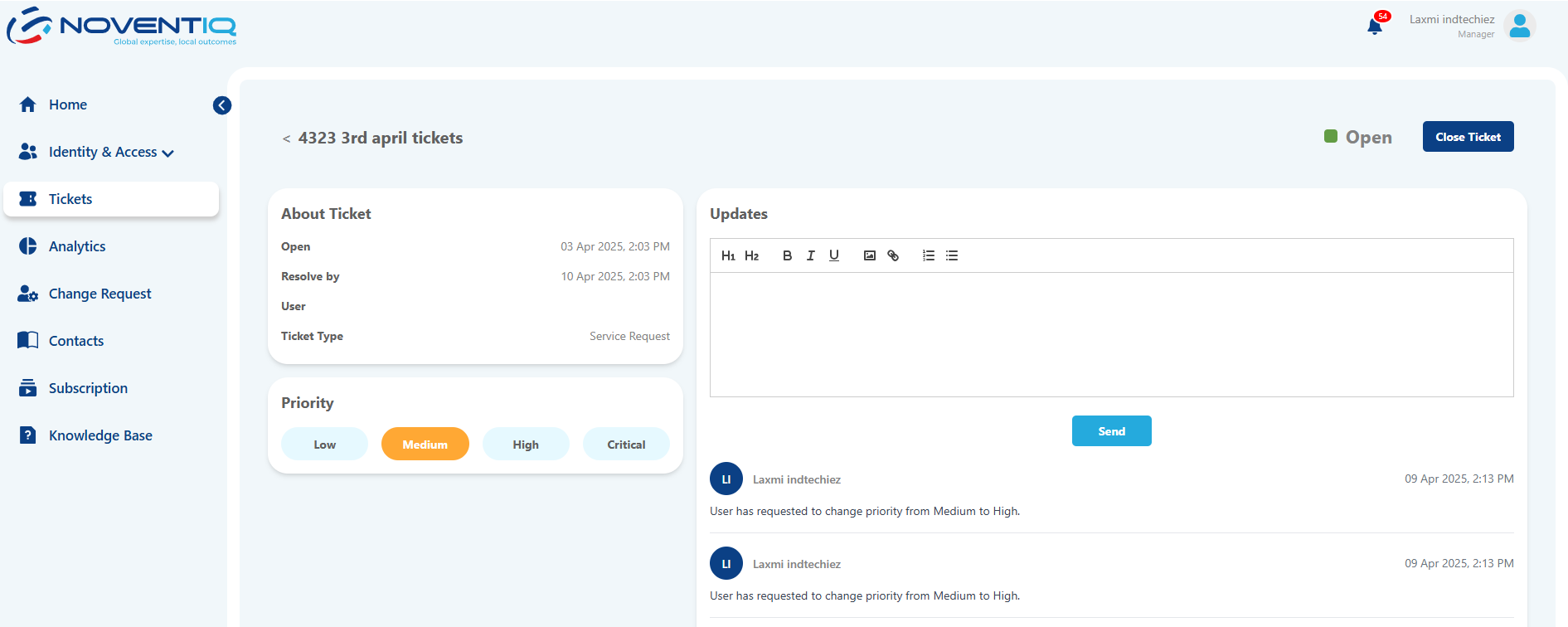Set ticket priority to Low
The image size is (1568, 627).
pyautogui.click(x=324, y=445)
